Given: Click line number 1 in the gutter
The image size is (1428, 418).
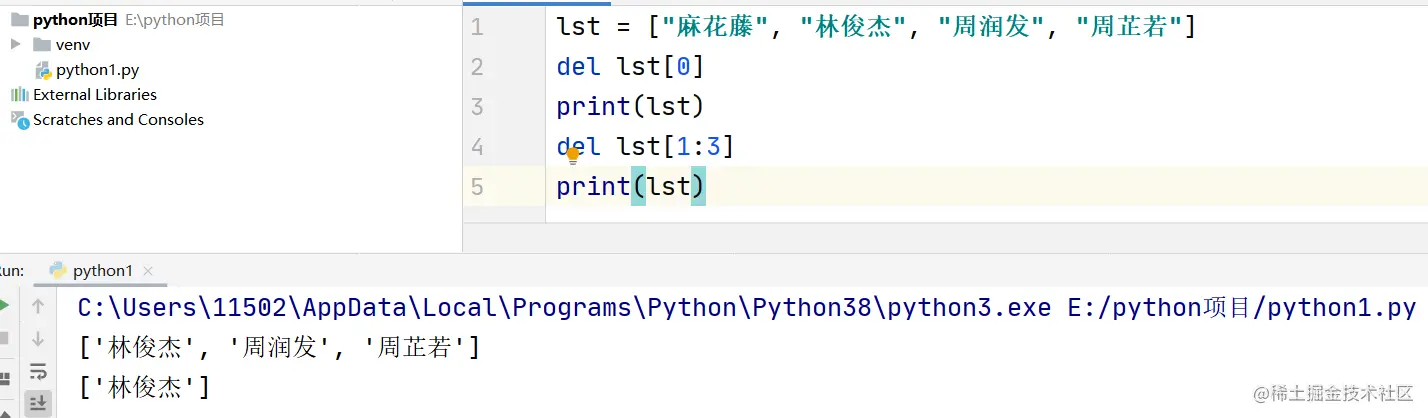Looking at the screenshot, I should [x=476, y=27].
